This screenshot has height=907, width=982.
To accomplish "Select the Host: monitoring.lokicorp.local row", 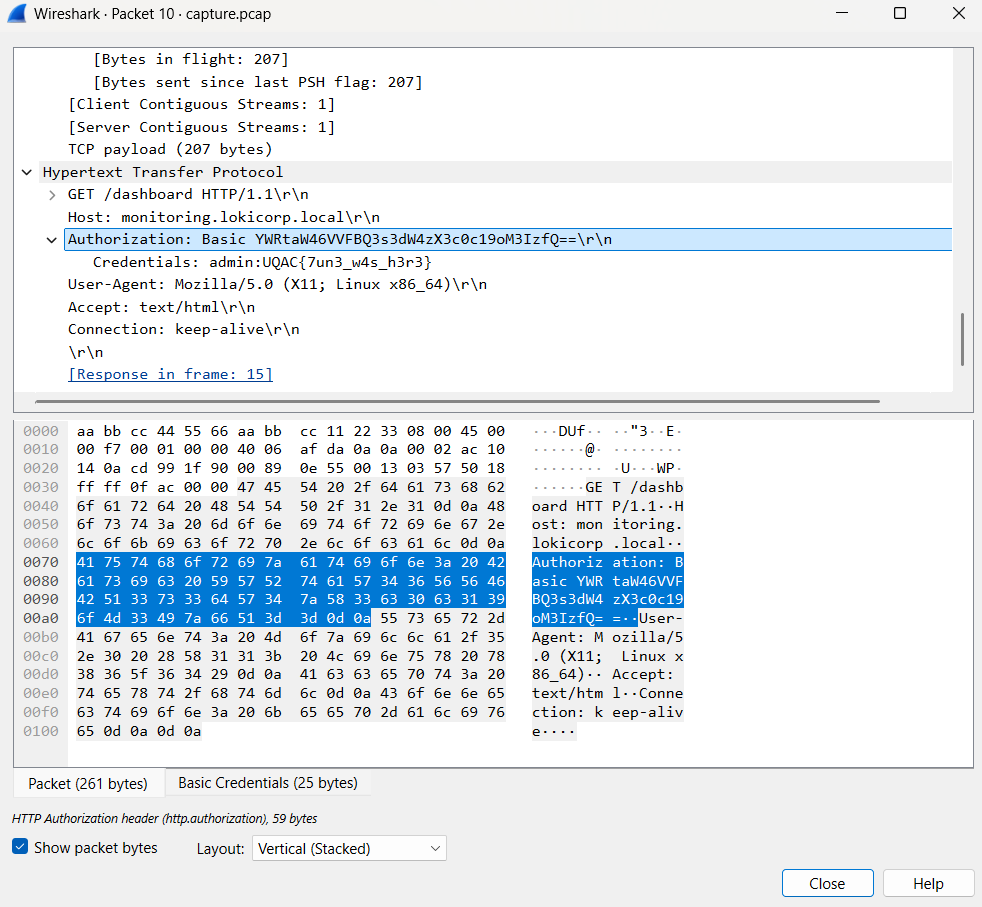I will tap(224, 217).
